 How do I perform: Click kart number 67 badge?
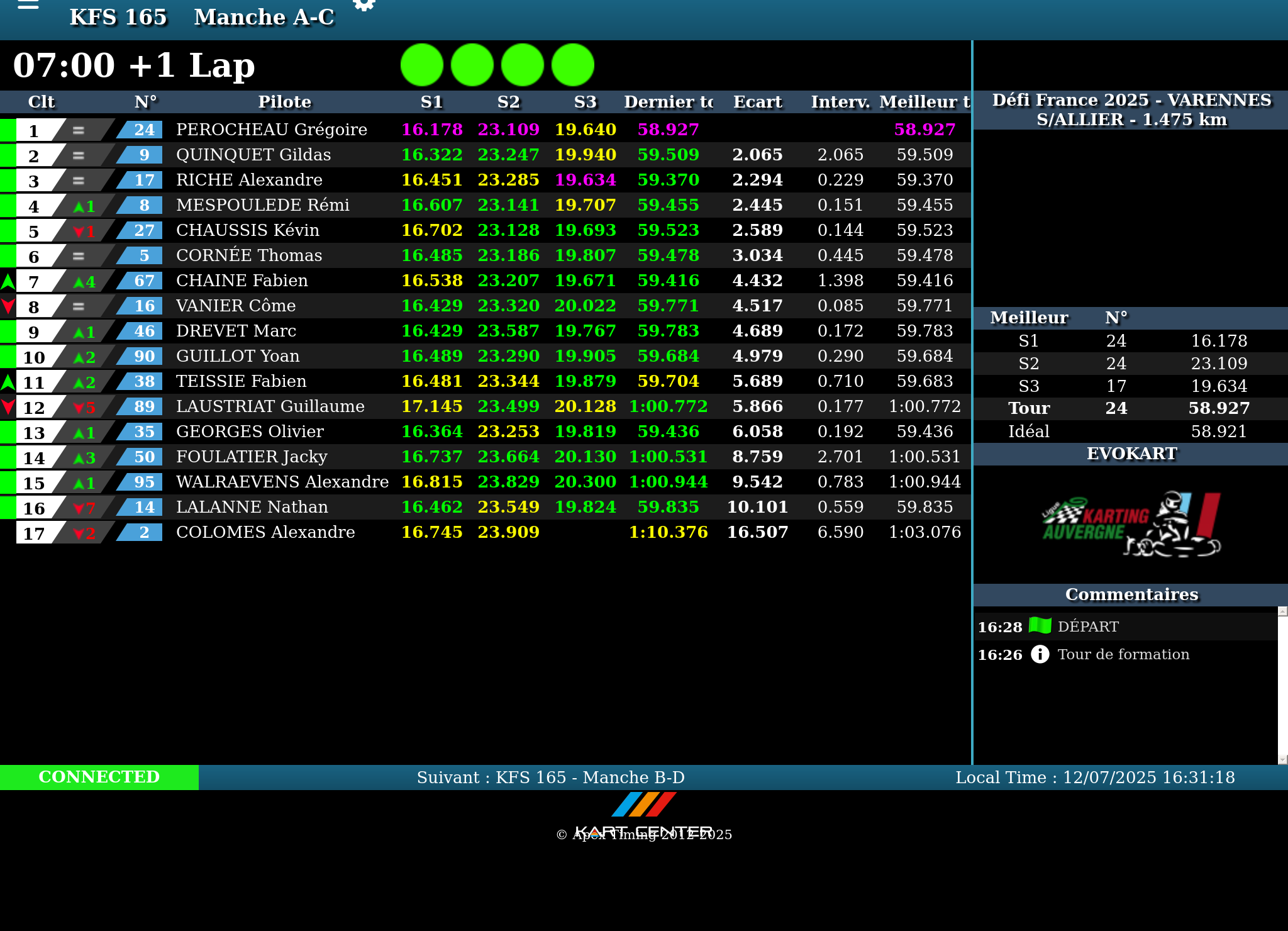click(x=144, y=281)
